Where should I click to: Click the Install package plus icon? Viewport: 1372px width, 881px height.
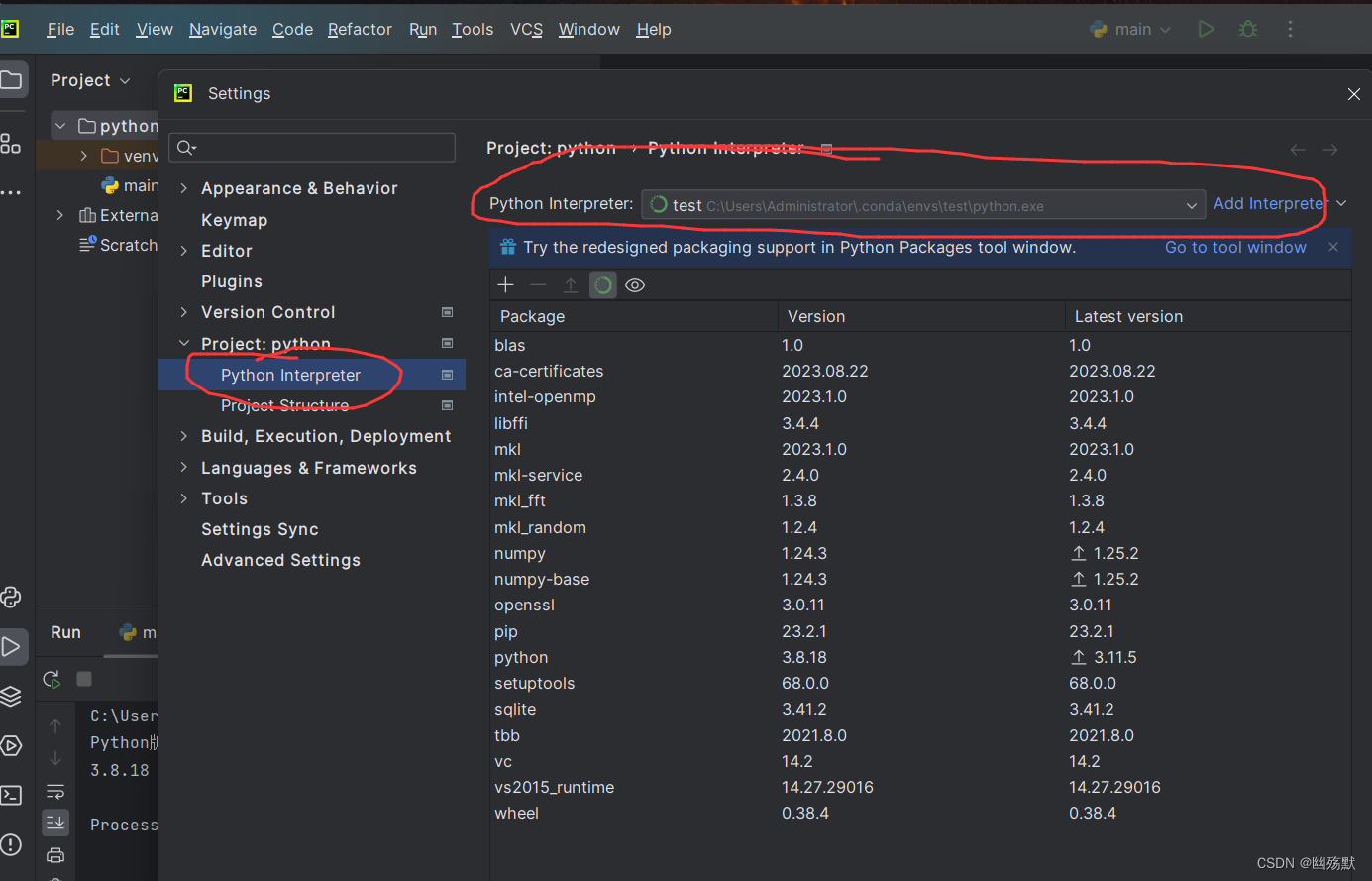coord(505,285)
